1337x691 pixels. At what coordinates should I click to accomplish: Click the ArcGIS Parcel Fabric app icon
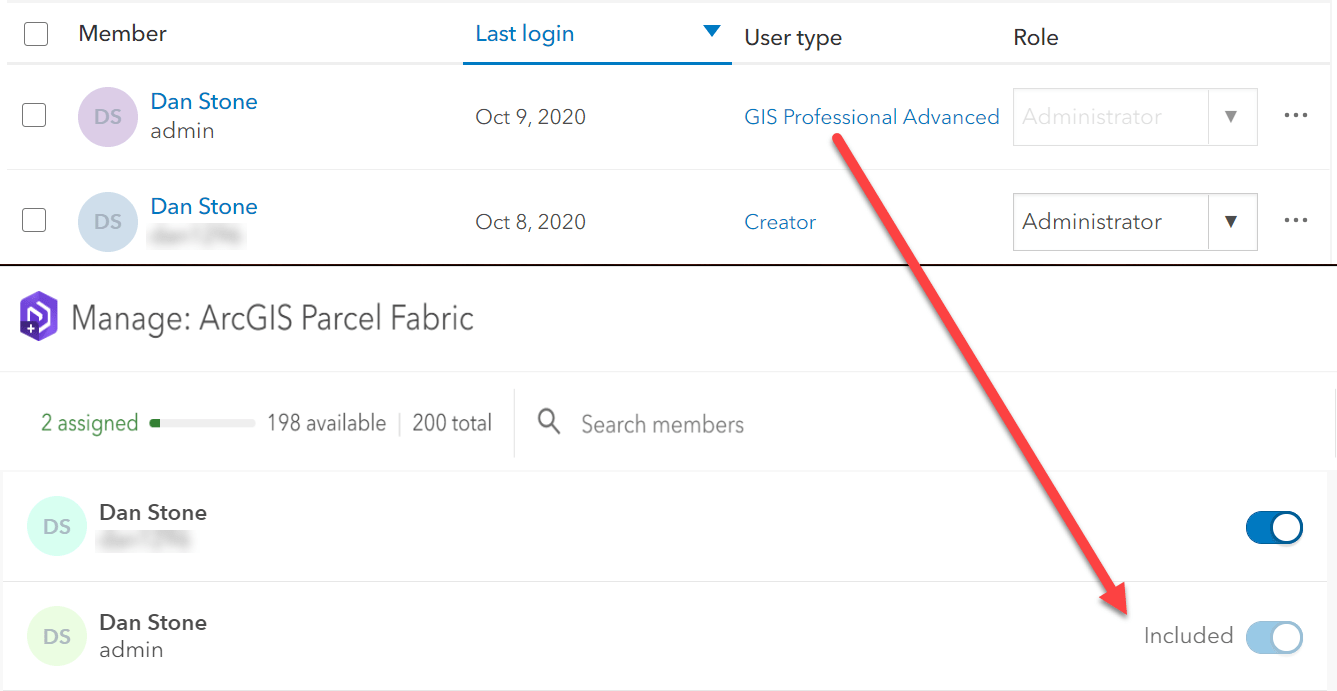[39, 318]
